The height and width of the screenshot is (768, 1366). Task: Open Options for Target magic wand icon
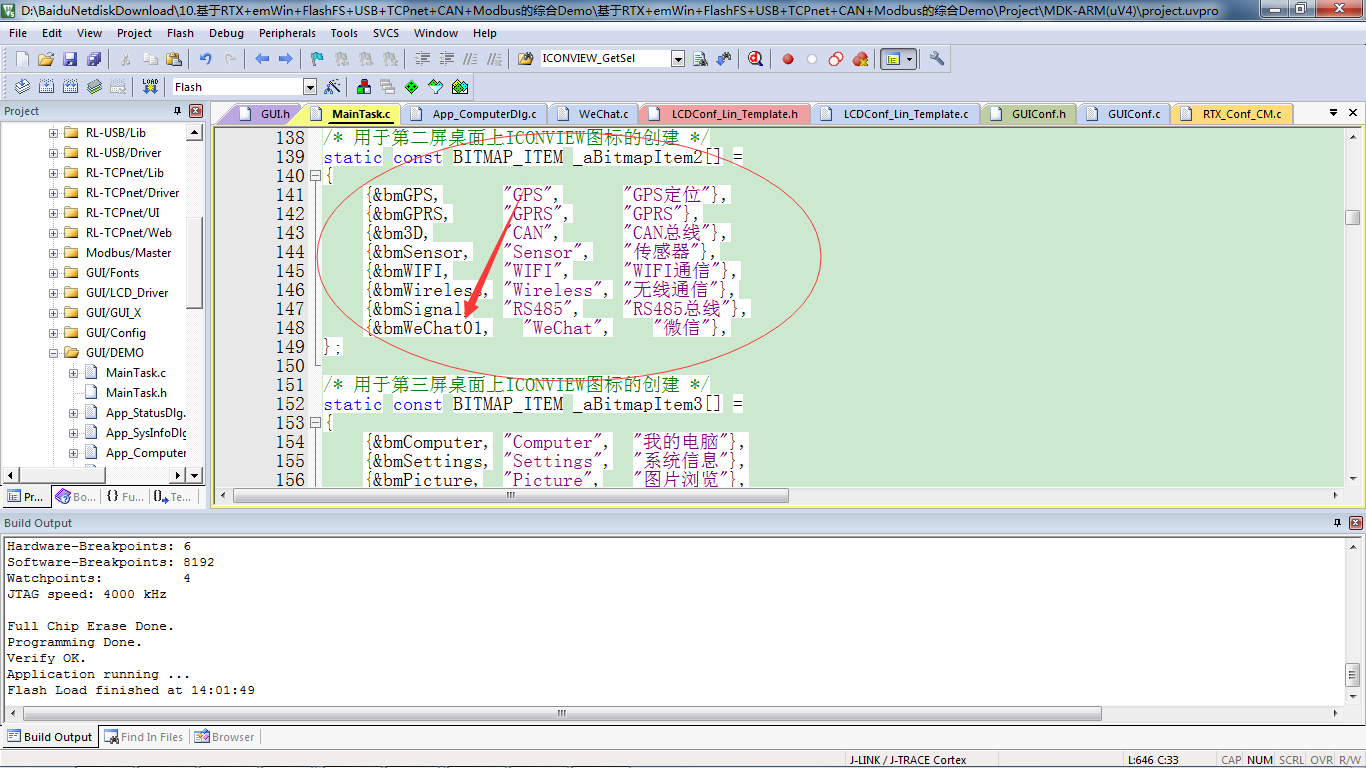[332, 87]
